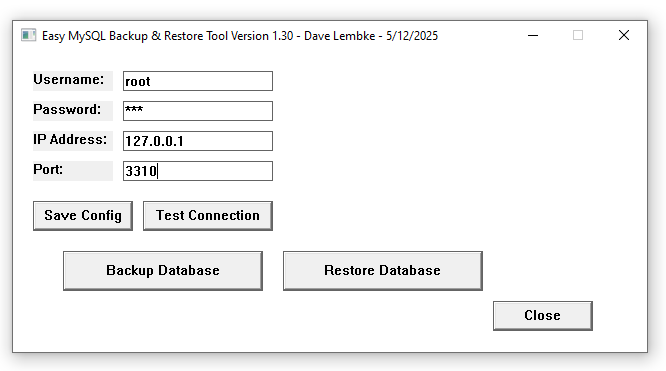Select the IP Address input field
Screen dimensions: 666x371
click(x=198, y=141)
